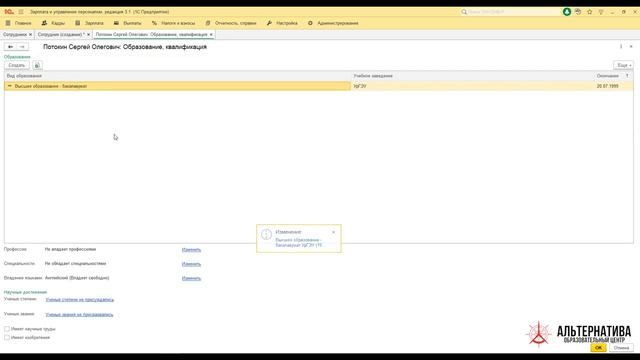Click the search magnifier icon
The image size is (640, 360).
464,12
